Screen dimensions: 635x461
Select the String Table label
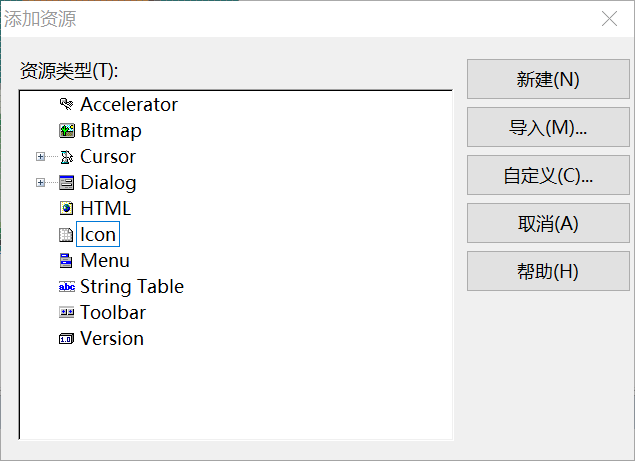pyautogui.click(x=132, y=287)
